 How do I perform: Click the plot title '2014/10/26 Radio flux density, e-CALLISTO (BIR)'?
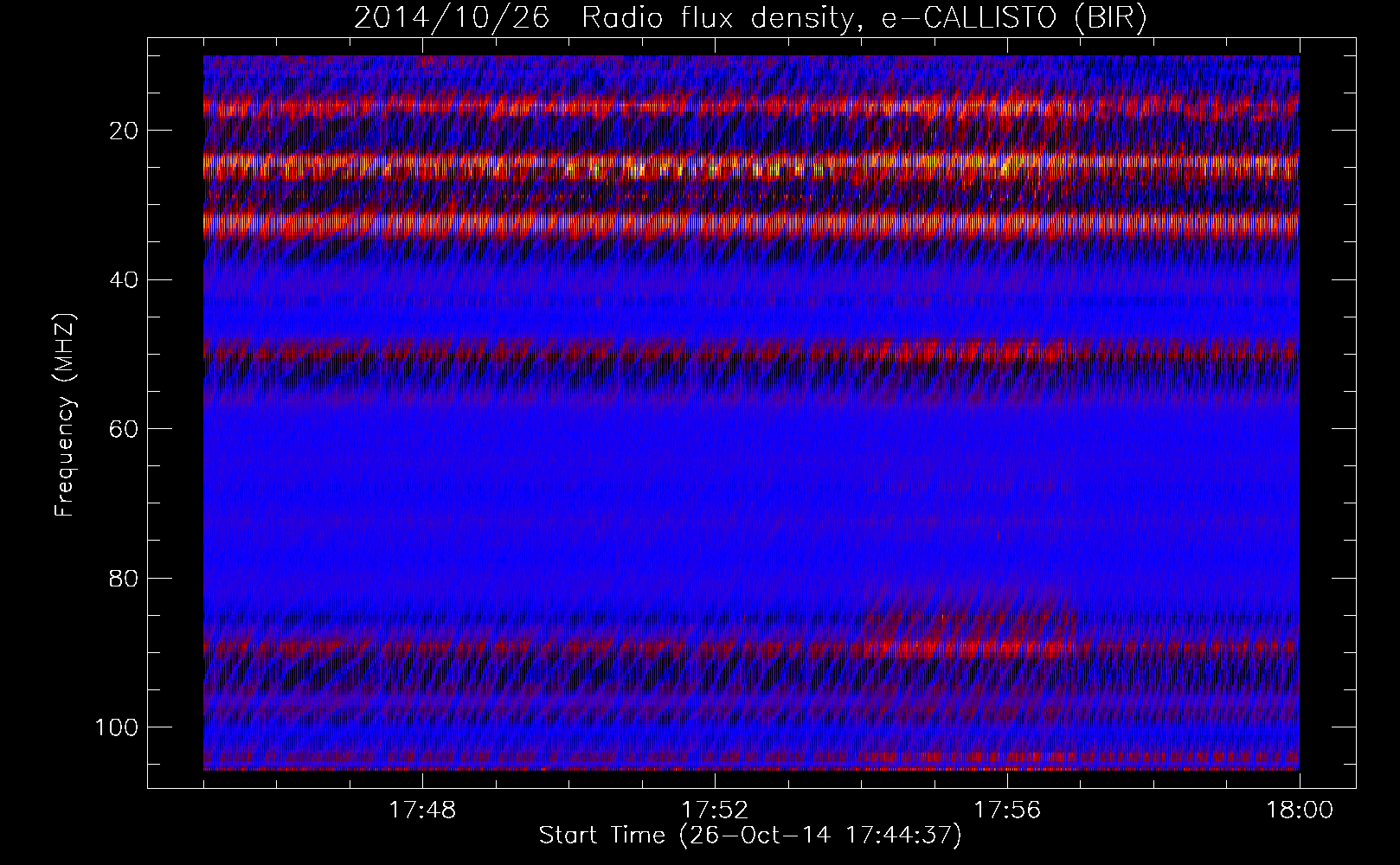click(750, 18)
